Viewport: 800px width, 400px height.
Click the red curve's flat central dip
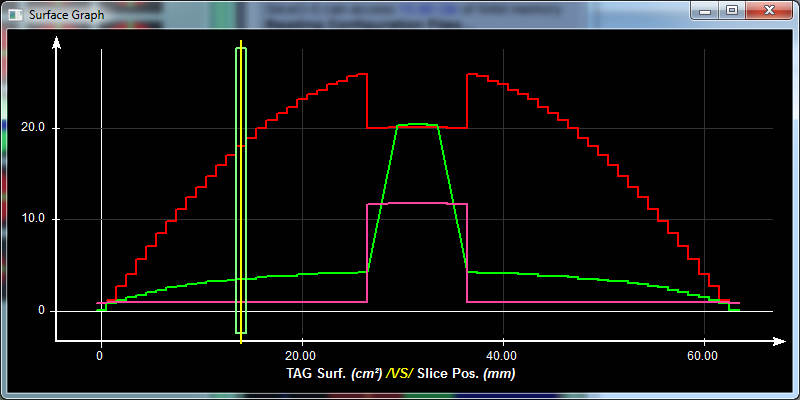click(x=417, y=128)
